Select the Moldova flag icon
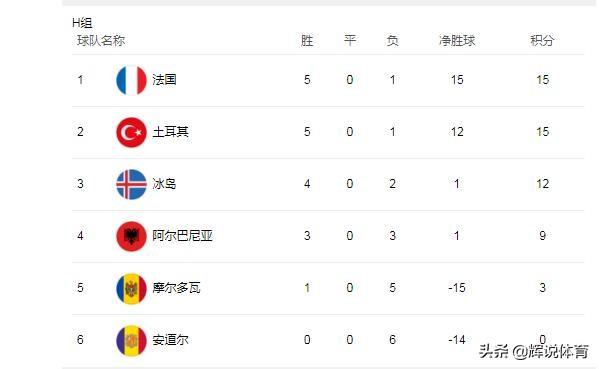The height and width of the screenshot is (369, 599). pos(131,288)
